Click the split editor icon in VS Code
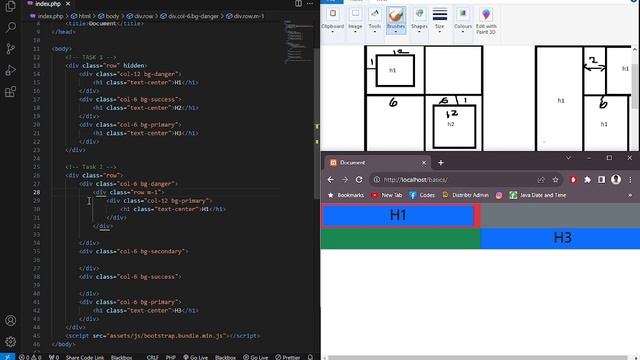The width and height of the screenshot is (640, 360). [x=298, y=4]
